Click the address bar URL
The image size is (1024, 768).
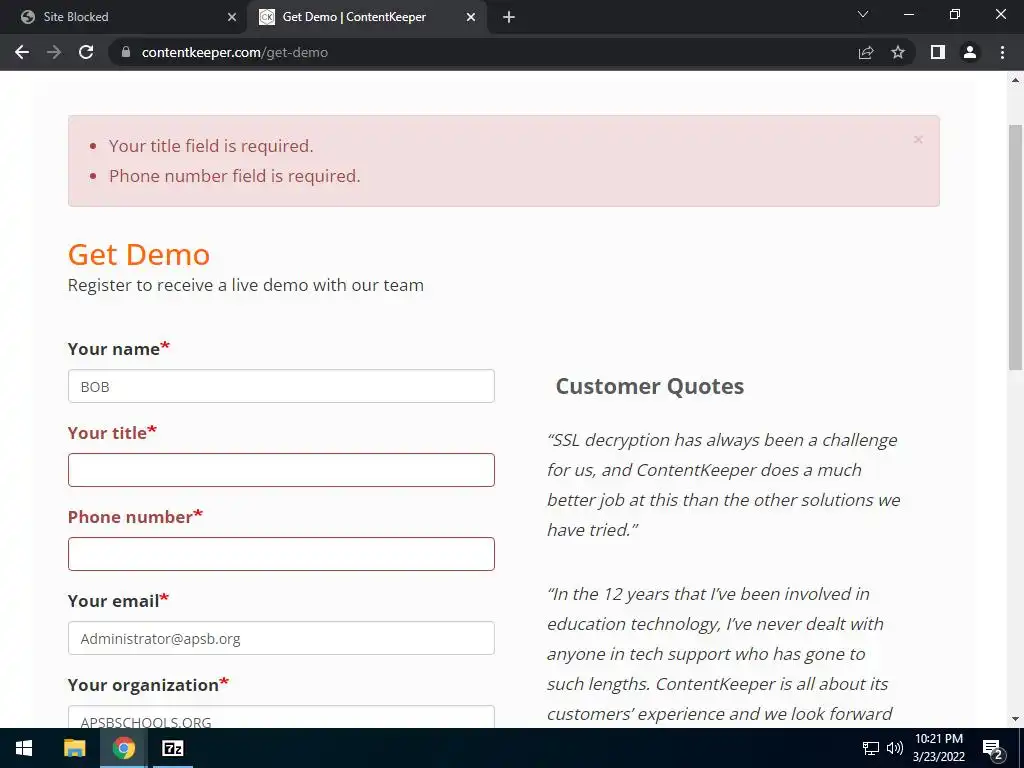(234, 52)
